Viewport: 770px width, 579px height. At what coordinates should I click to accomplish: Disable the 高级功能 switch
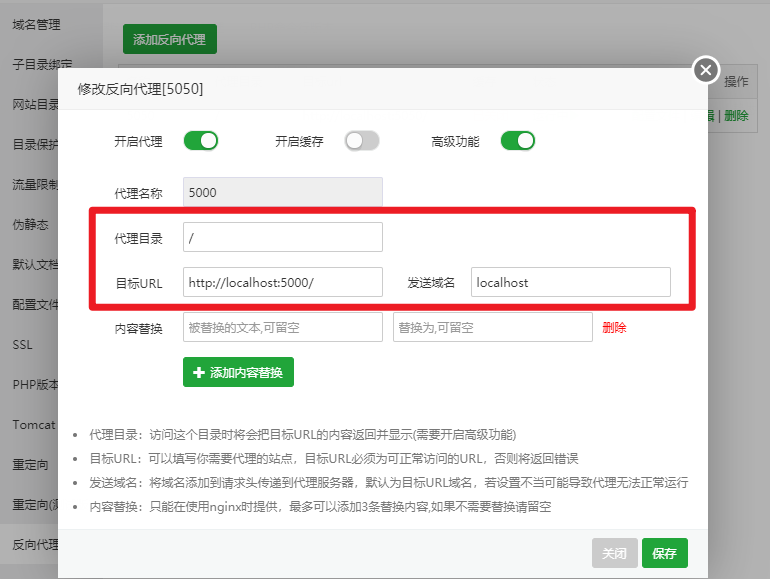click(x=518, y=141)
